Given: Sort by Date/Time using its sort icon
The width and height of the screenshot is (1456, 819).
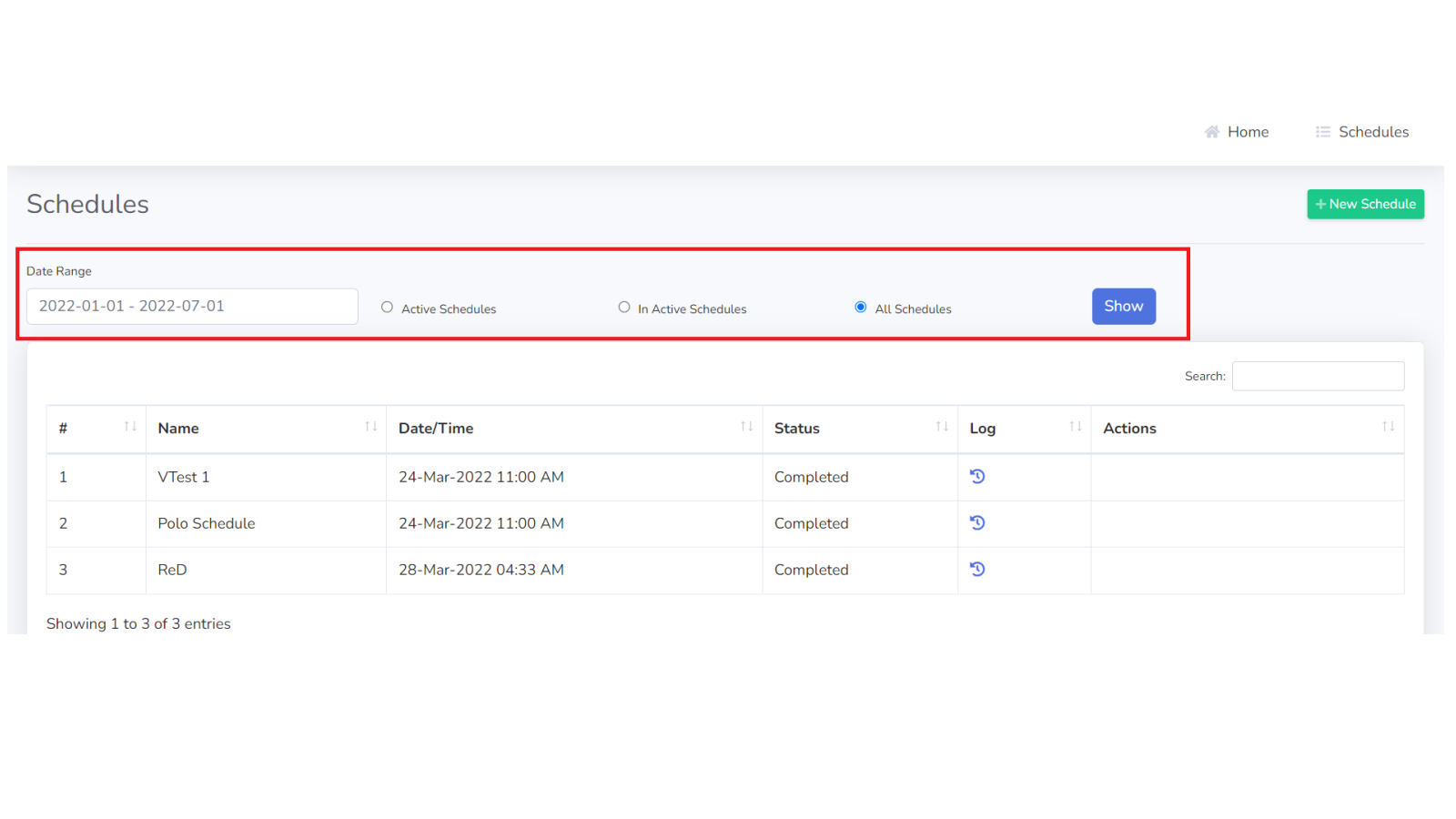Looking at the screenshot, I should [746, 426].
